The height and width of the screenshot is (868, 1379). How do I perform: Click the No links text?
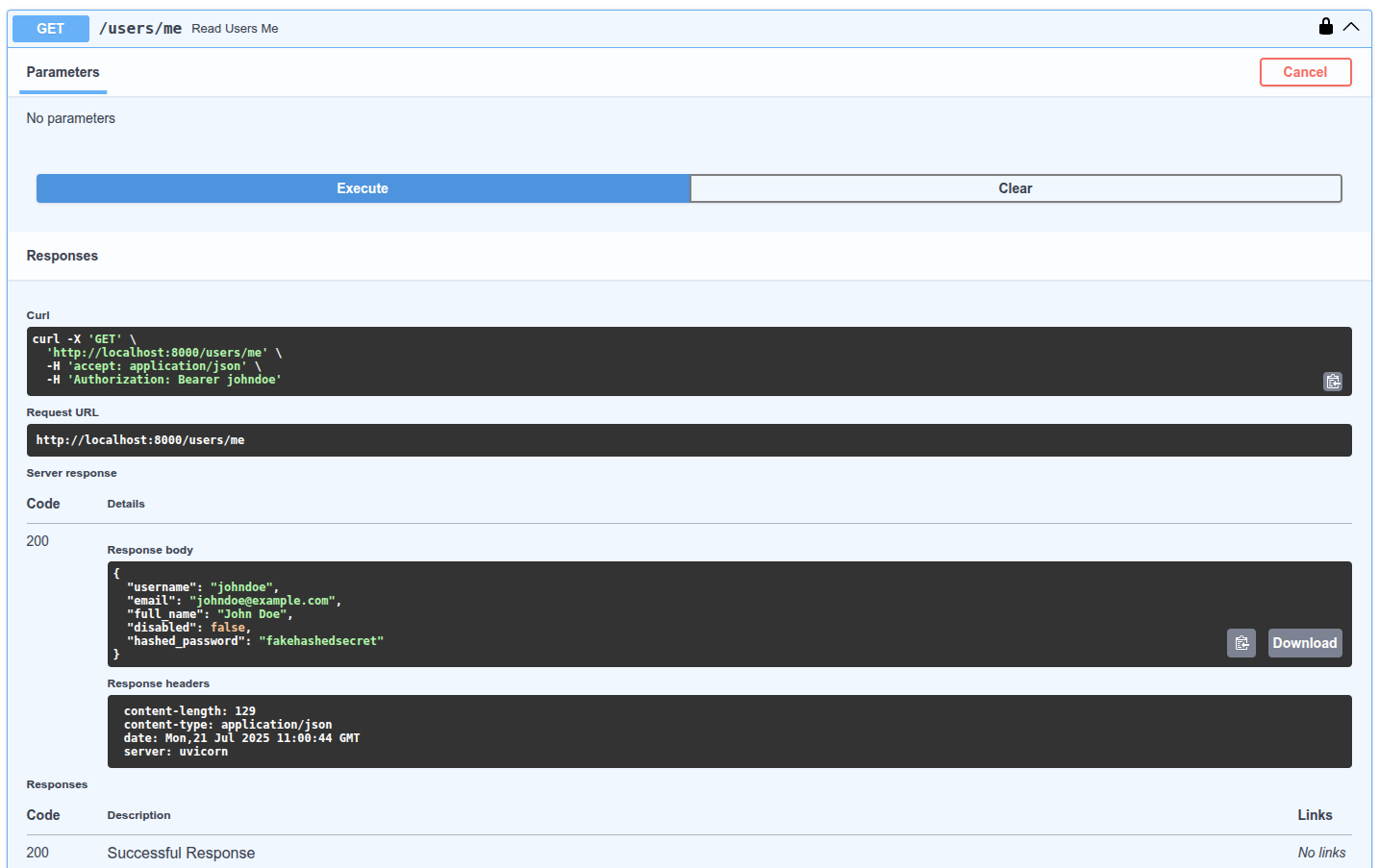click(1321, 853)
